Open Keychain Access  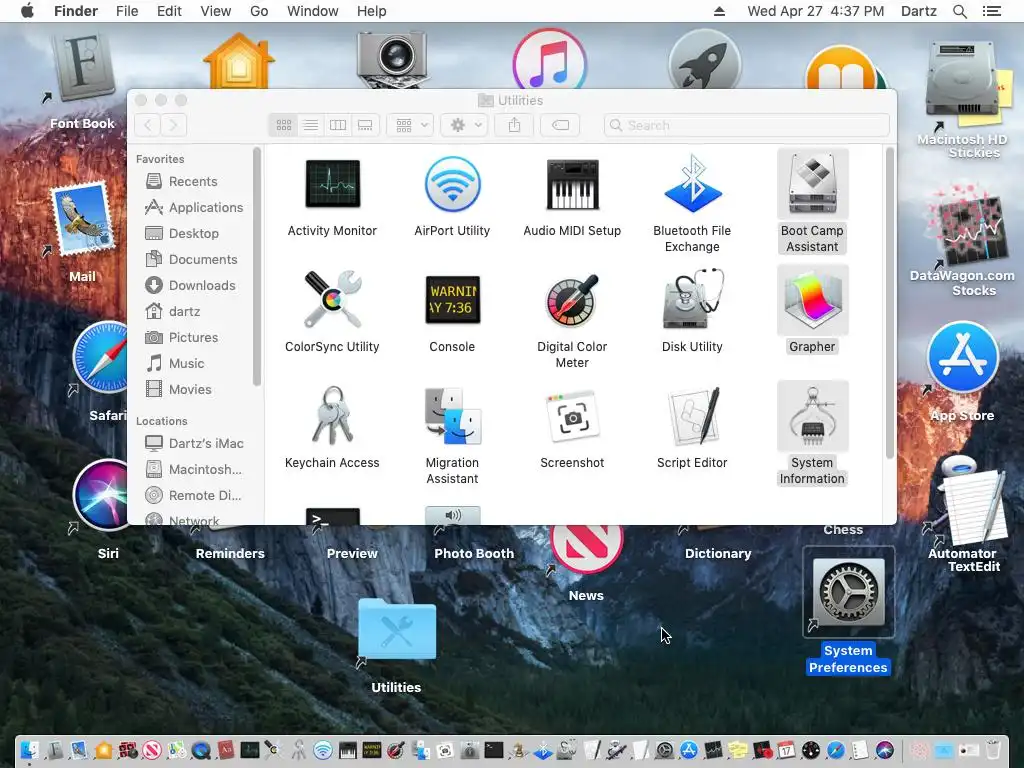click(332, 416)
